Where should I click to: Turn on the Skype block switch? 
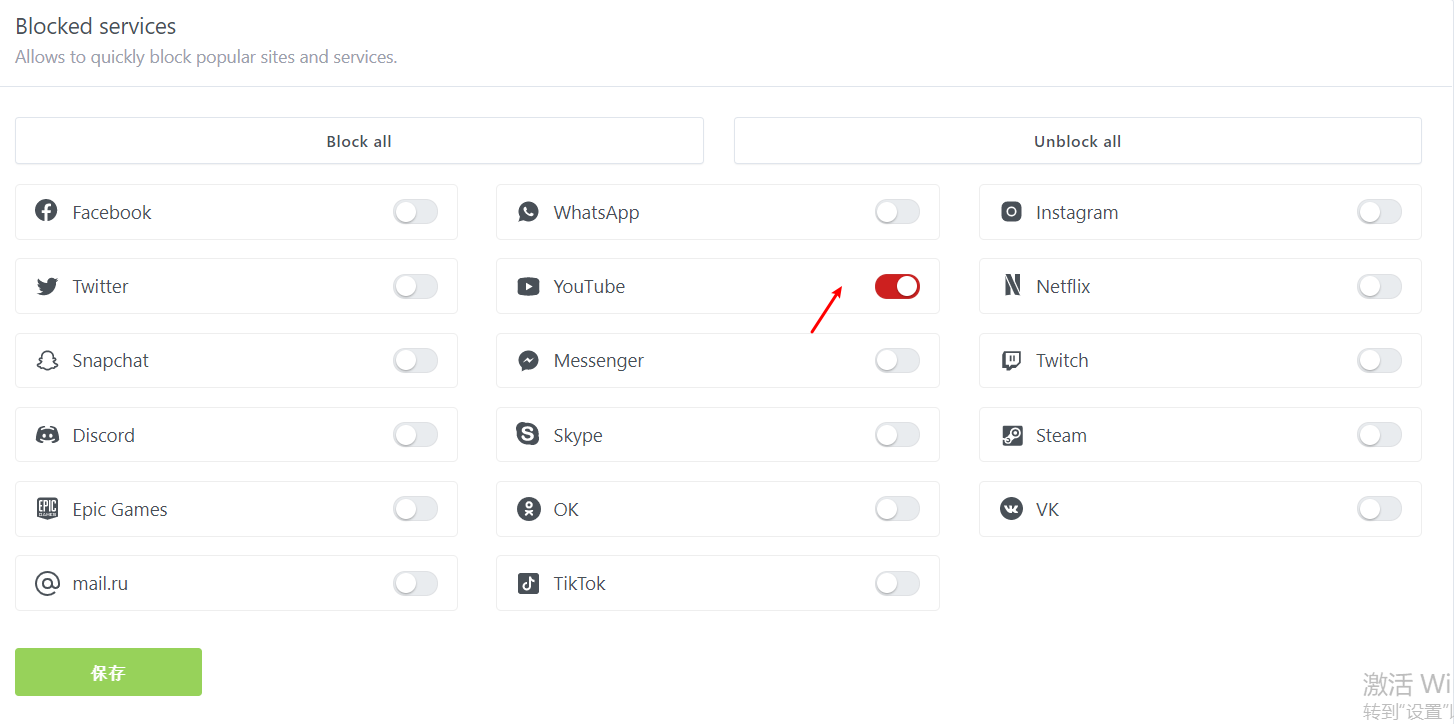pos(897,435)
